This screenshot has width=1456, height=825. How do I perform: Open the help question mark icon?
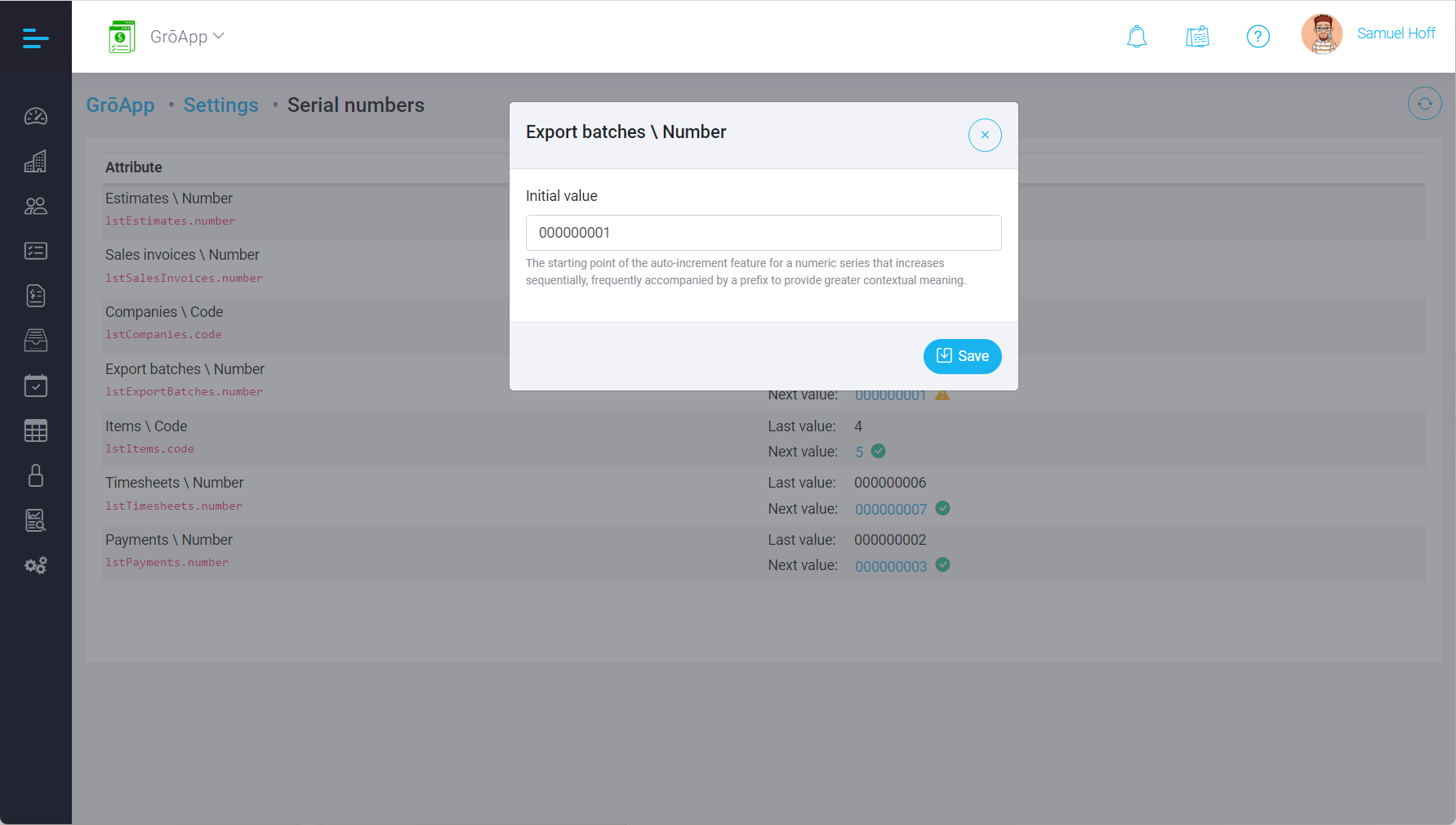click(x=1258, y=36)
